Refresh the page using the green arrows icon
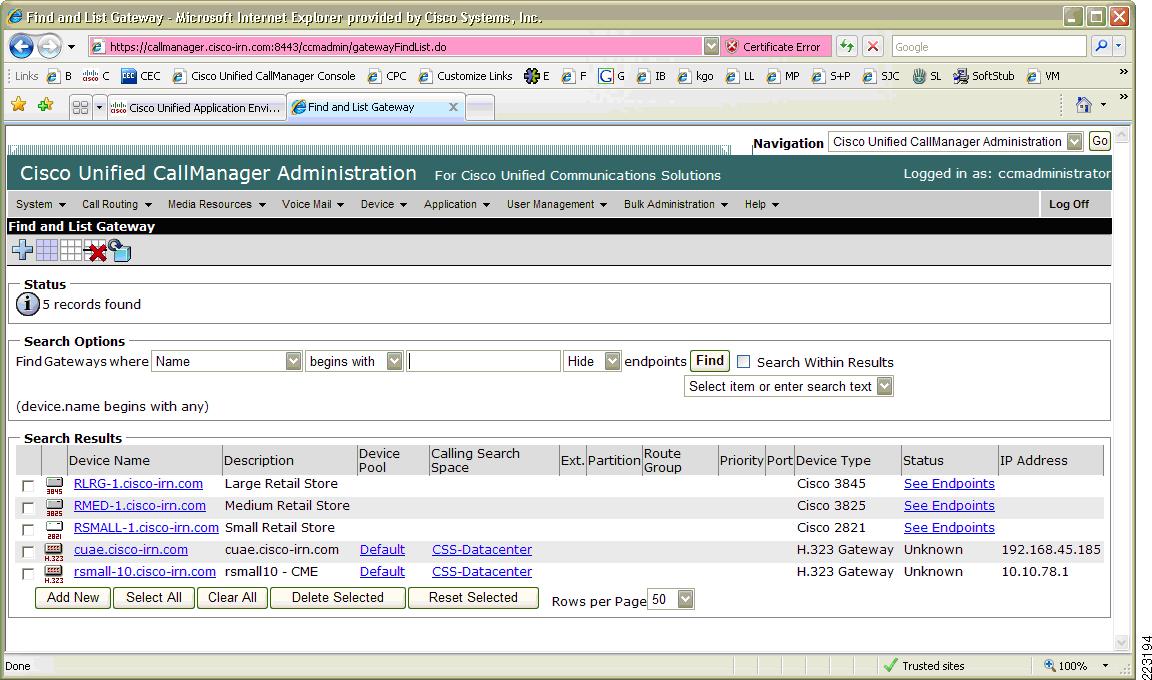This screenshot has width=1152, height=680. tap(847, 46)
